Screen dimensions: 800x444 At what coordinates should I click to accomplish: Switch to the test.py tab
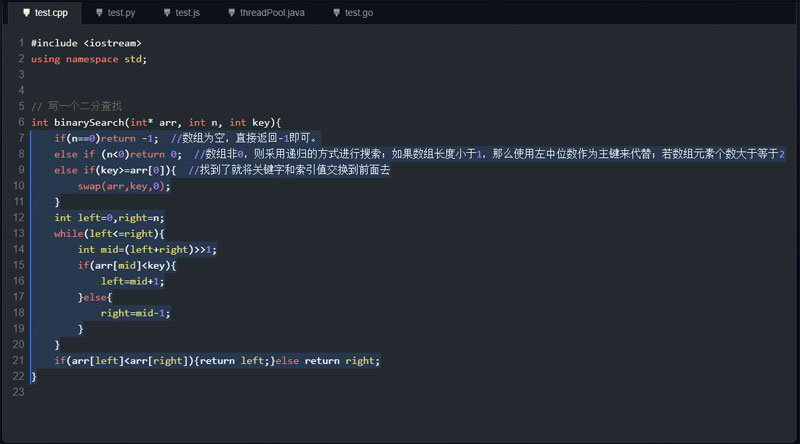click(121, 13)
